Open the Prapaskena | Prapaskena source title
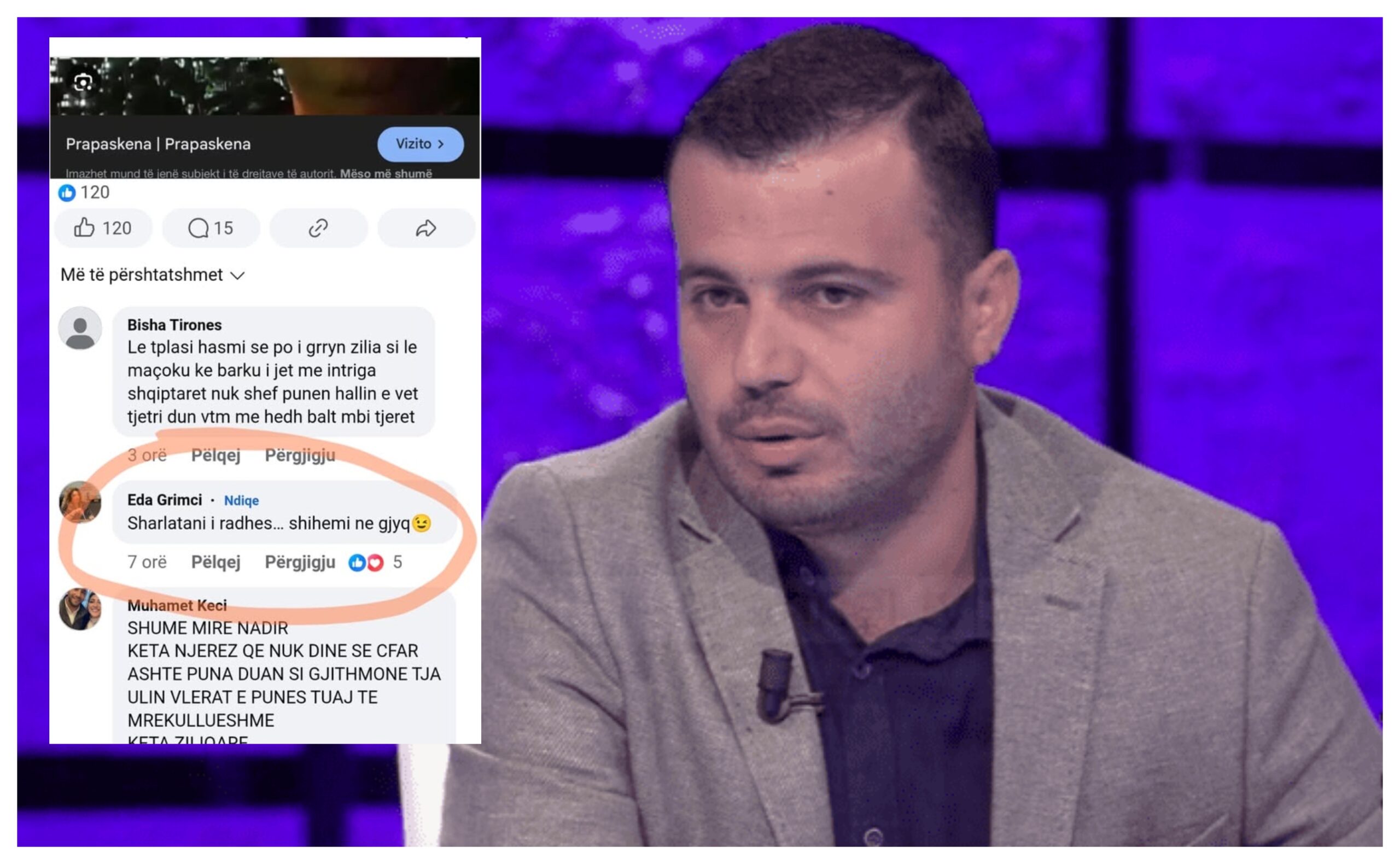1400x864 pixels. coord(158,144)
